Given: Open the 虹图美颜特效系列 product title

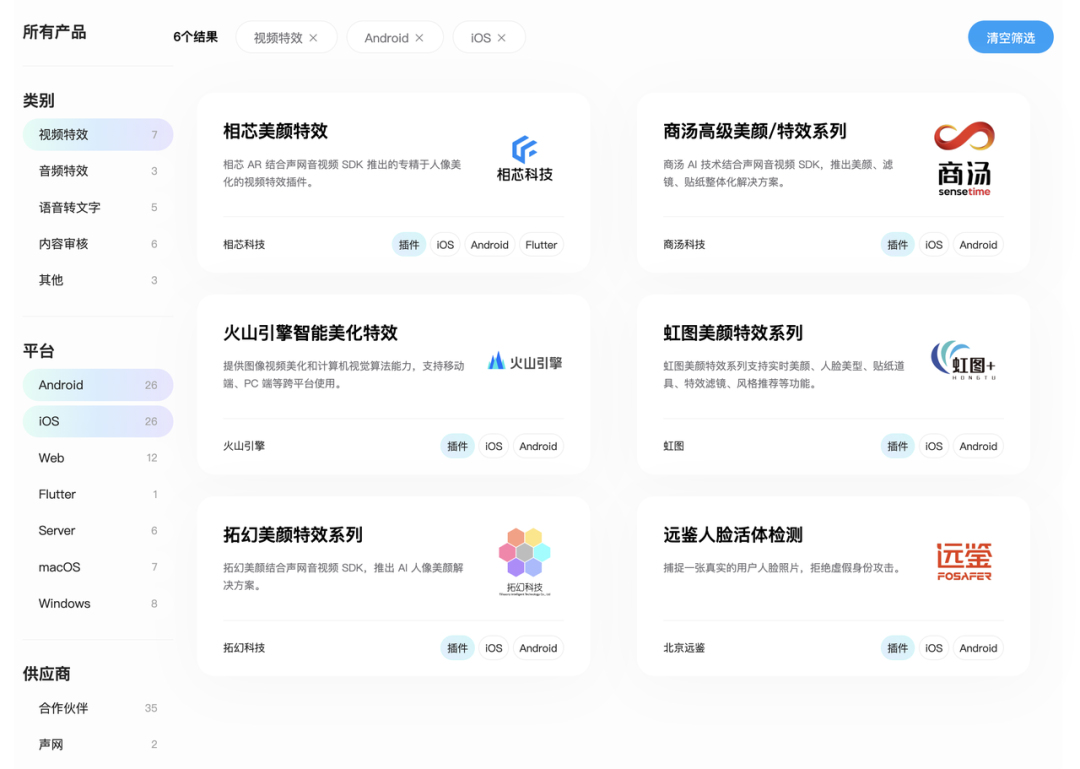Looking at the screenshot, I should pyautogui.click(x=733, y=333).
